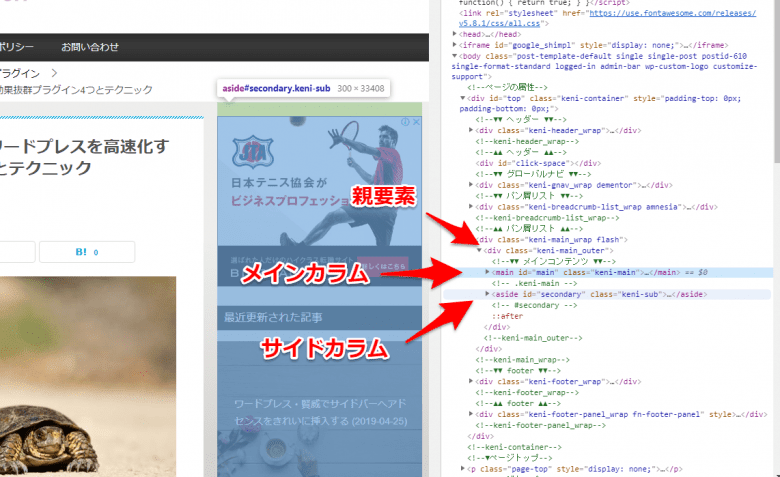Open the AdChoices info icon on the ad
780x477 pixels.
pos(405,121)
